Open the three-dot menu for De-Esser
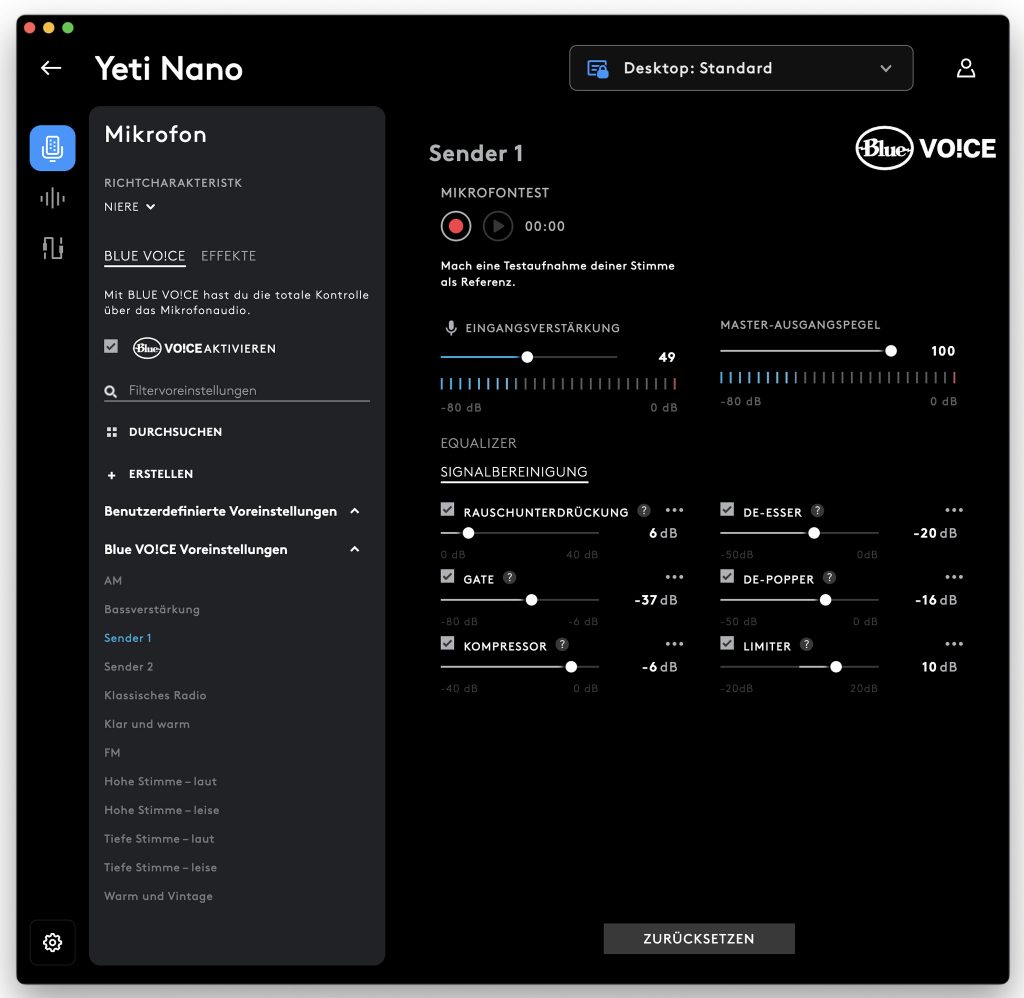 [x=953, y=510]
